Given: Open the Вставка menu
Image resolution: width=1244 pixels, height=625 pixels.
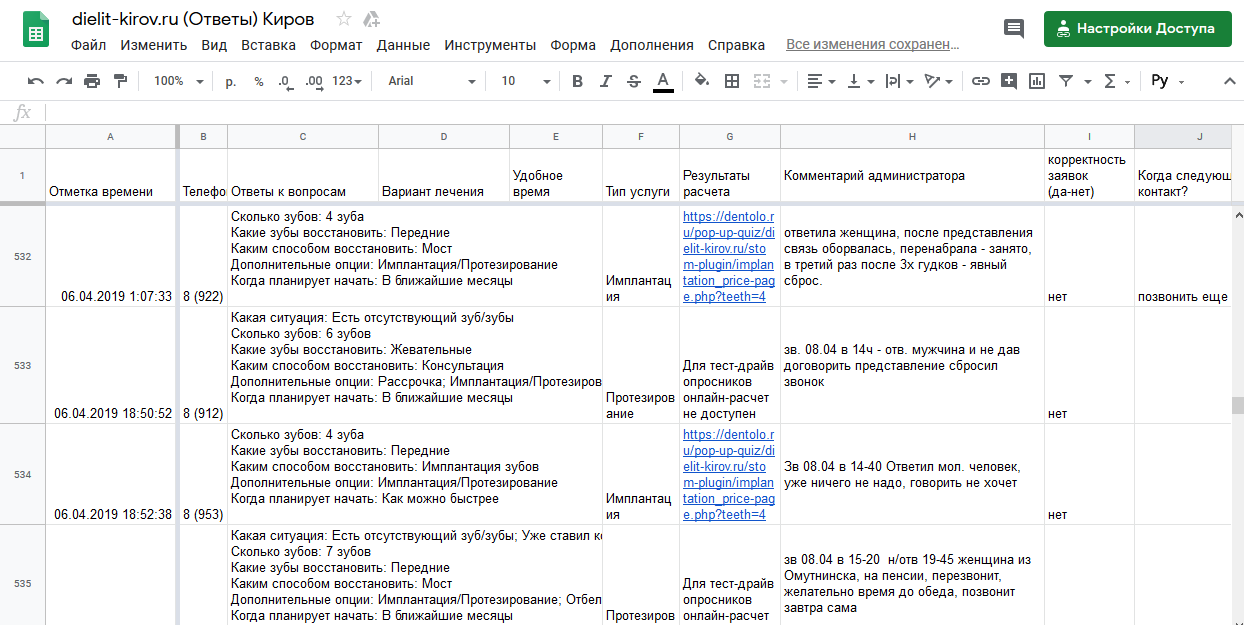Looking at the screenshot, I should [x=268, y=45].
